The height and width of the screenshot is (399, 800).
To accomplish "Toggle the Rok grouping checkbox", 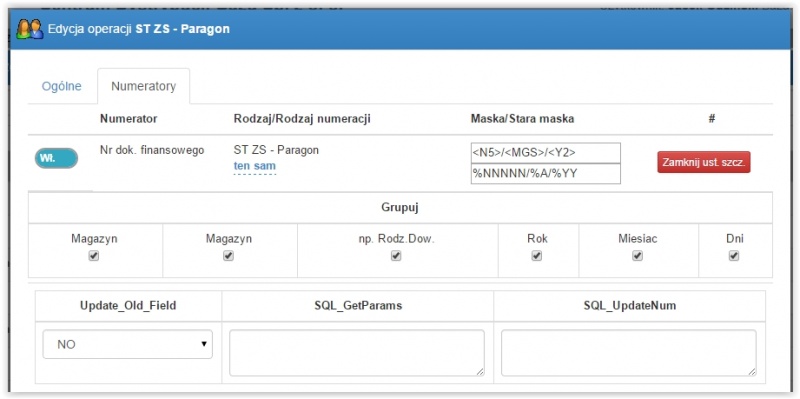I will 537,256.
